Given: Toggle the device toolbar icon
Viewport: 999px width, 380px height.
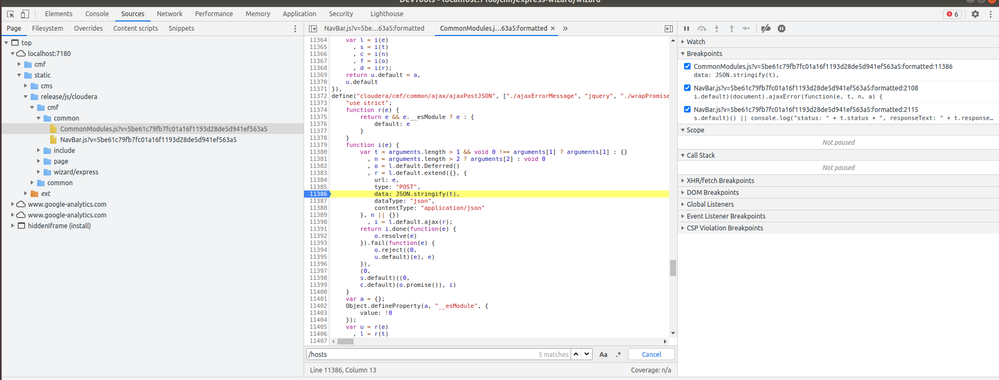Looking at the screenshot, I should [x=25, y=13].
